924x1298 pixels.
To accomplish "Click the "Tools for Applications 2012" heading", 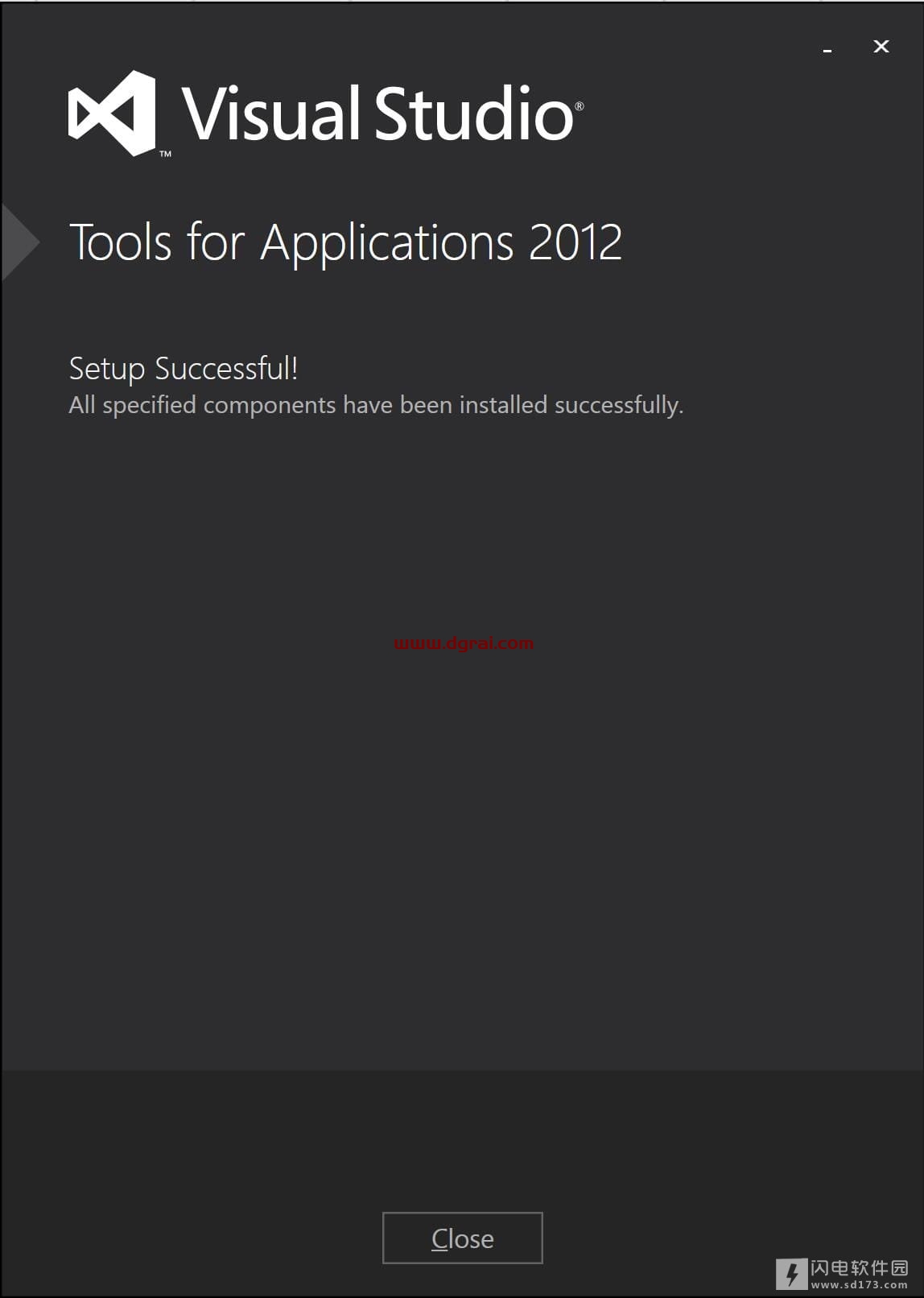I will click(345, 242).
